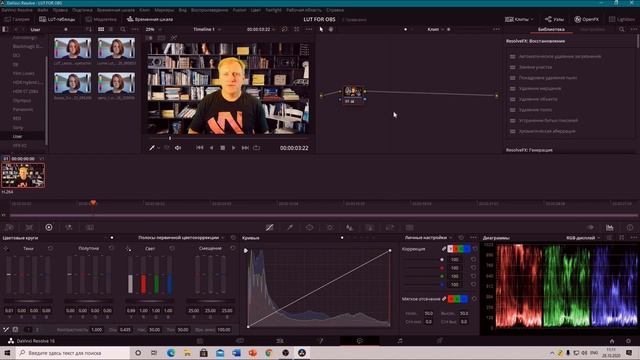This screenshot has width=640, height=360.
Task: Play the clip forward
Action: [x=233, y=148]
